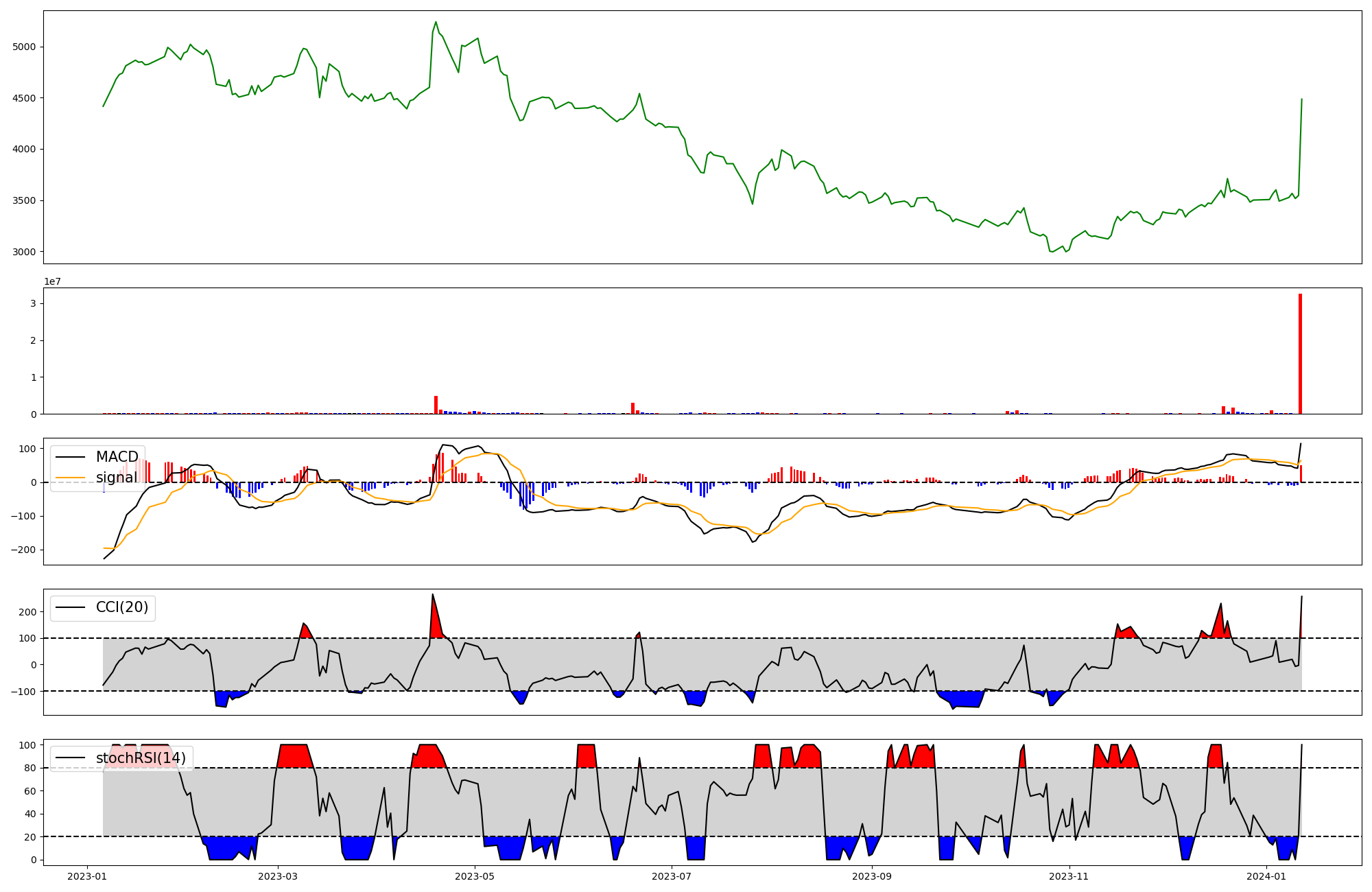Click the 2023-09 x-axis tick label

coord(872,876)
